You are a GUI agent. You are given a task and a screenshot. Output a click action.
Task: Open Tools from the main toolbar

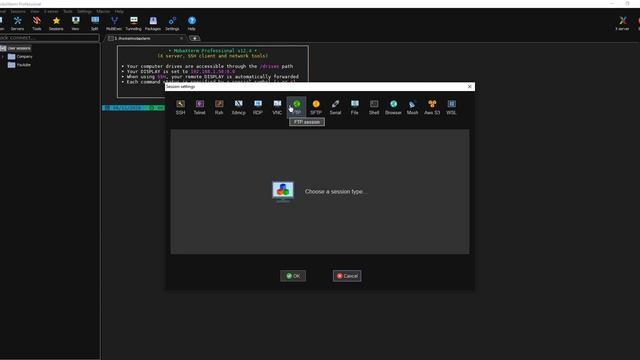tap(37, 23)
